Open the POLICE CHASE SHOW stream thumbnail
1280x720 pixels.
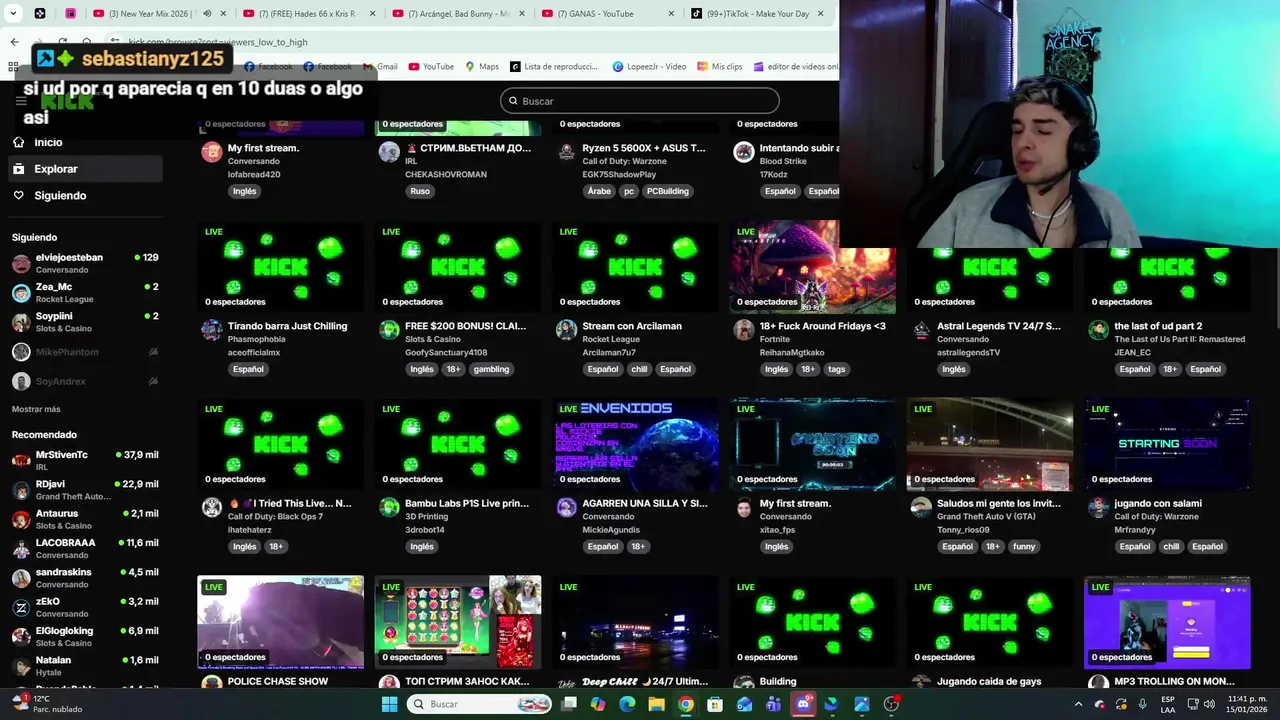coord(281,622)
